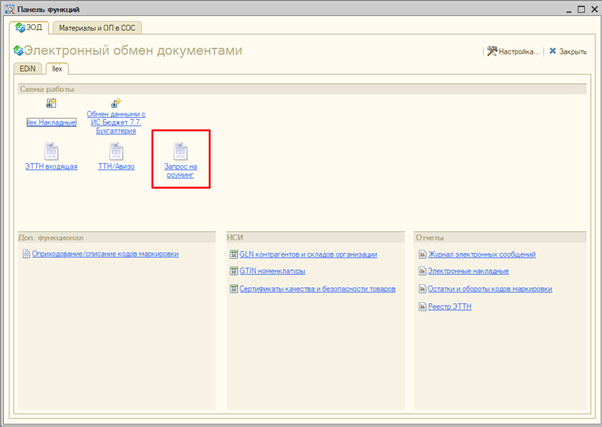Close the Панель функций window

tap(590, 8)
